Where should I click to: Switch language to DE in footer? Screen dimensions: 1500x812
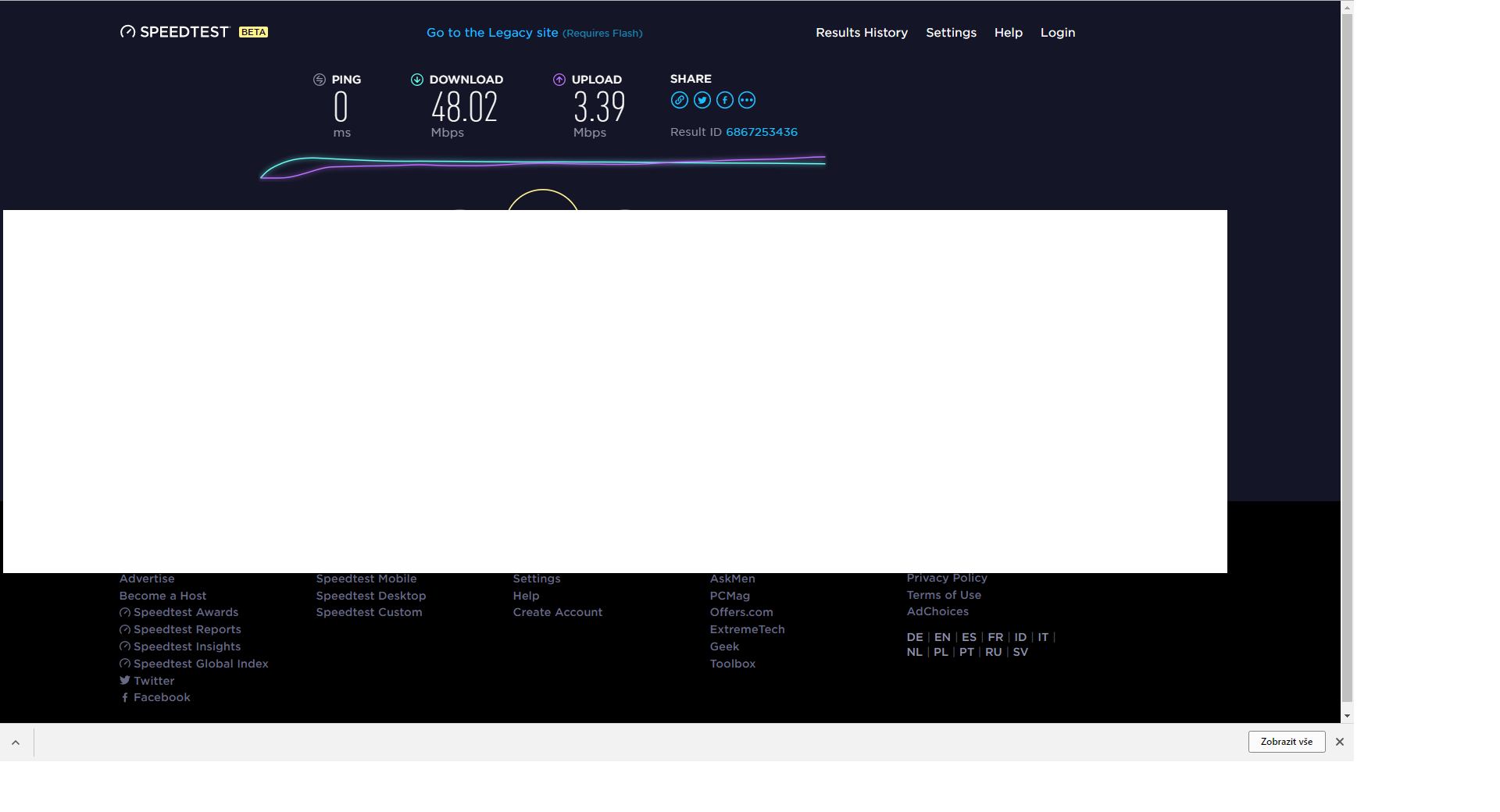pyautogui.click(x=915, y=637)
